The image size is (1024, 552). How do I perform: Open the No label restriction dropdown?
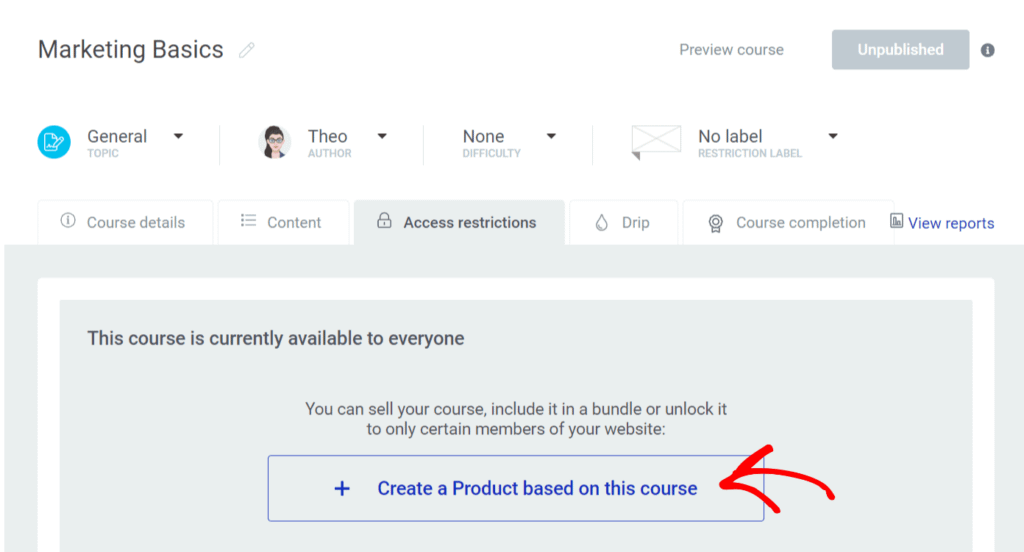coord(832,136)
